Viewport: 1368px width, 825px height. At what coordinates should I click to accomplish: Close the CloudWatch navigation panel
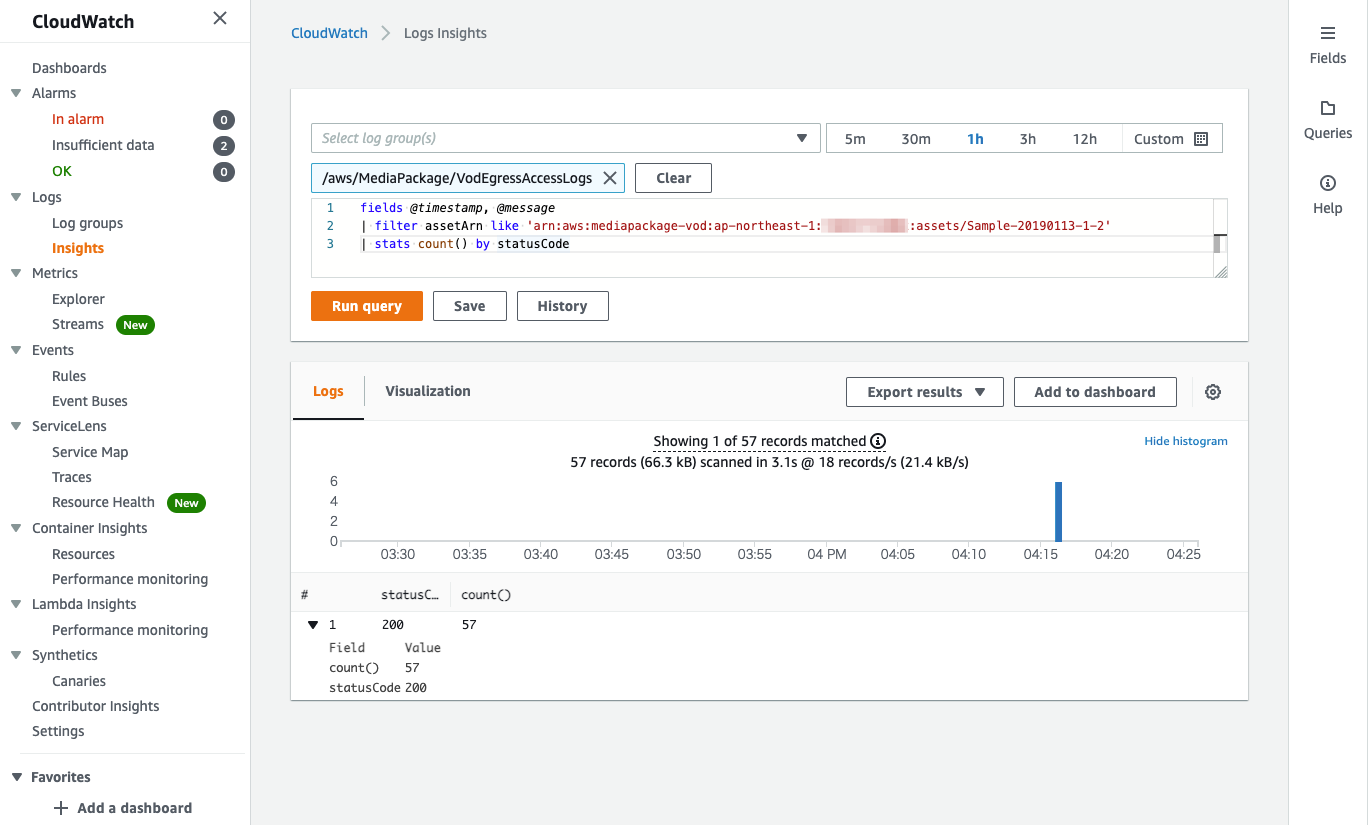click(x=220, y=18)
